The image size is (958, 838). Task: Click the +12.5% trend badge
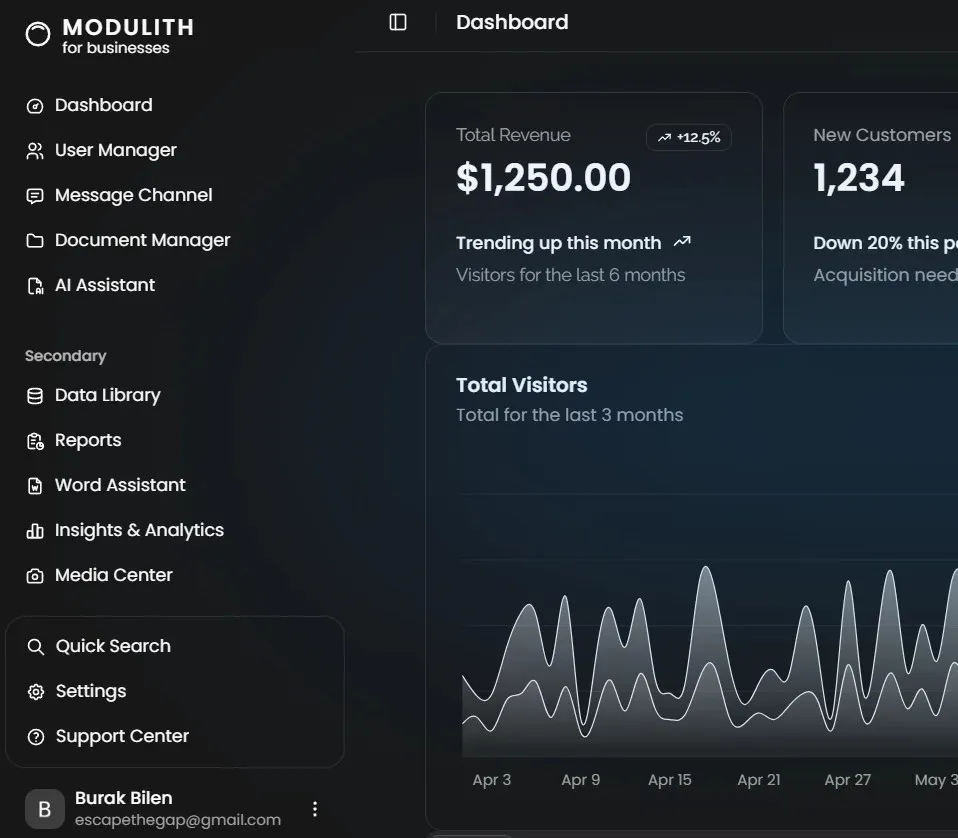(689, 137)
